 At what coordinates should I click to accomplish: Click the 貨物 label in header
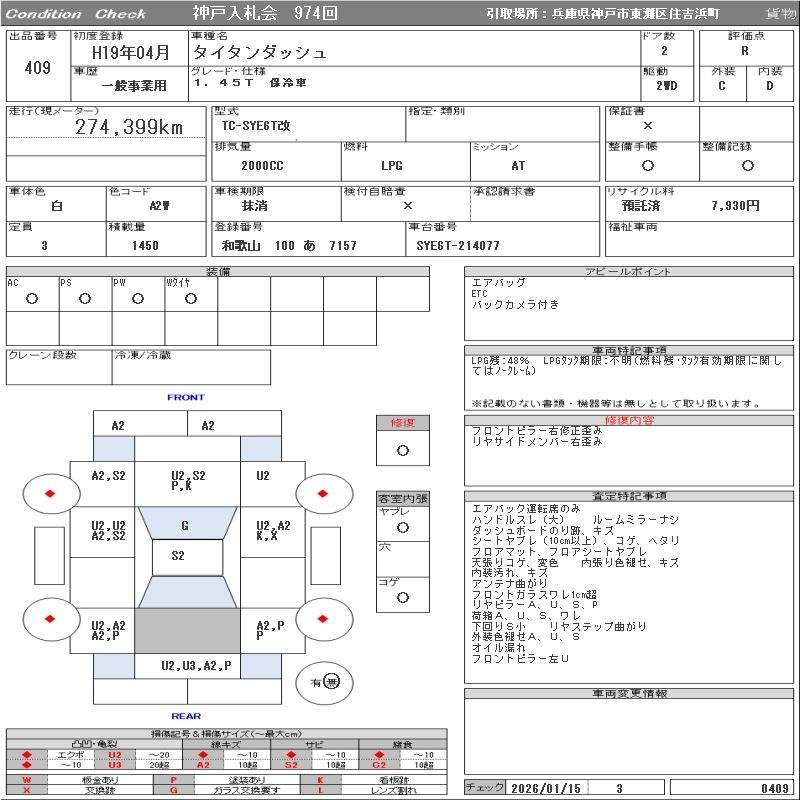[780, 14]
